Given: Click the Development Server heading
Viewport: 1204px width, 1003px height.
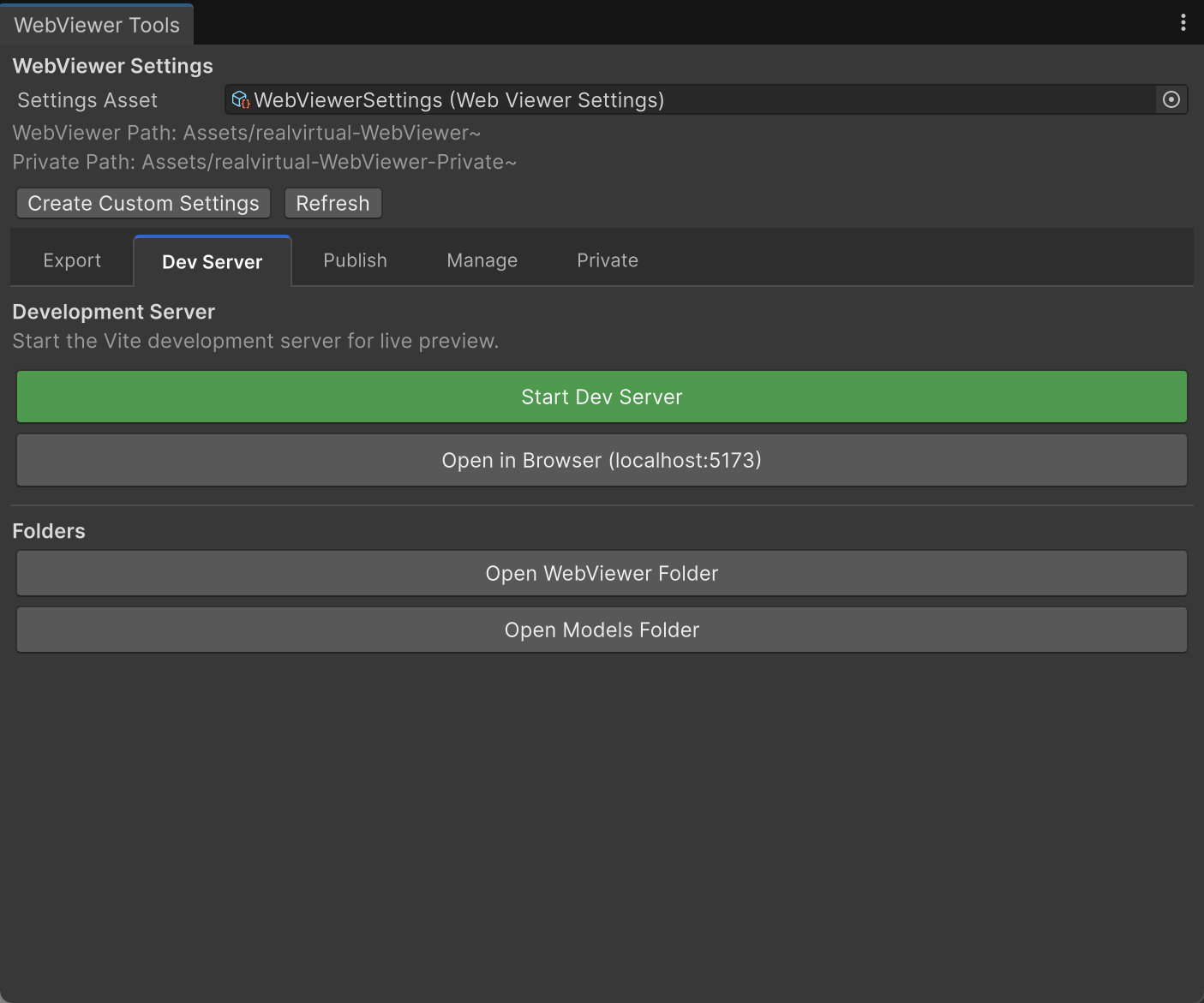Looking at the screenshot, I should 114,312.
